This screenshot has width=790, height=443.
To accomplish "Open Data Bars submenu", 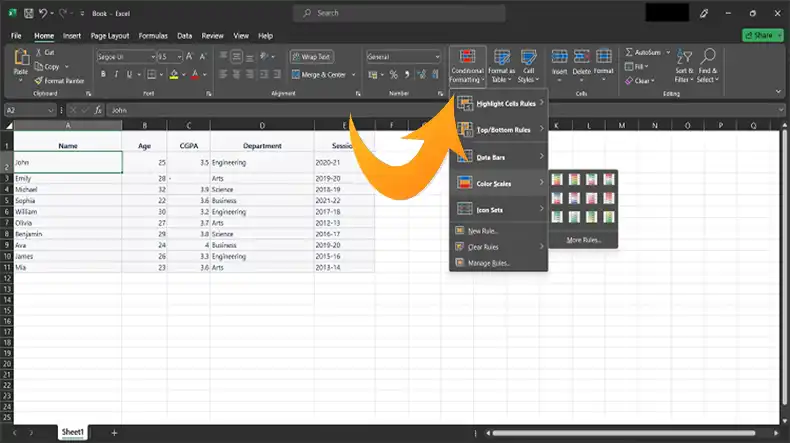I will pyautogui.click(x=499, y=157).
